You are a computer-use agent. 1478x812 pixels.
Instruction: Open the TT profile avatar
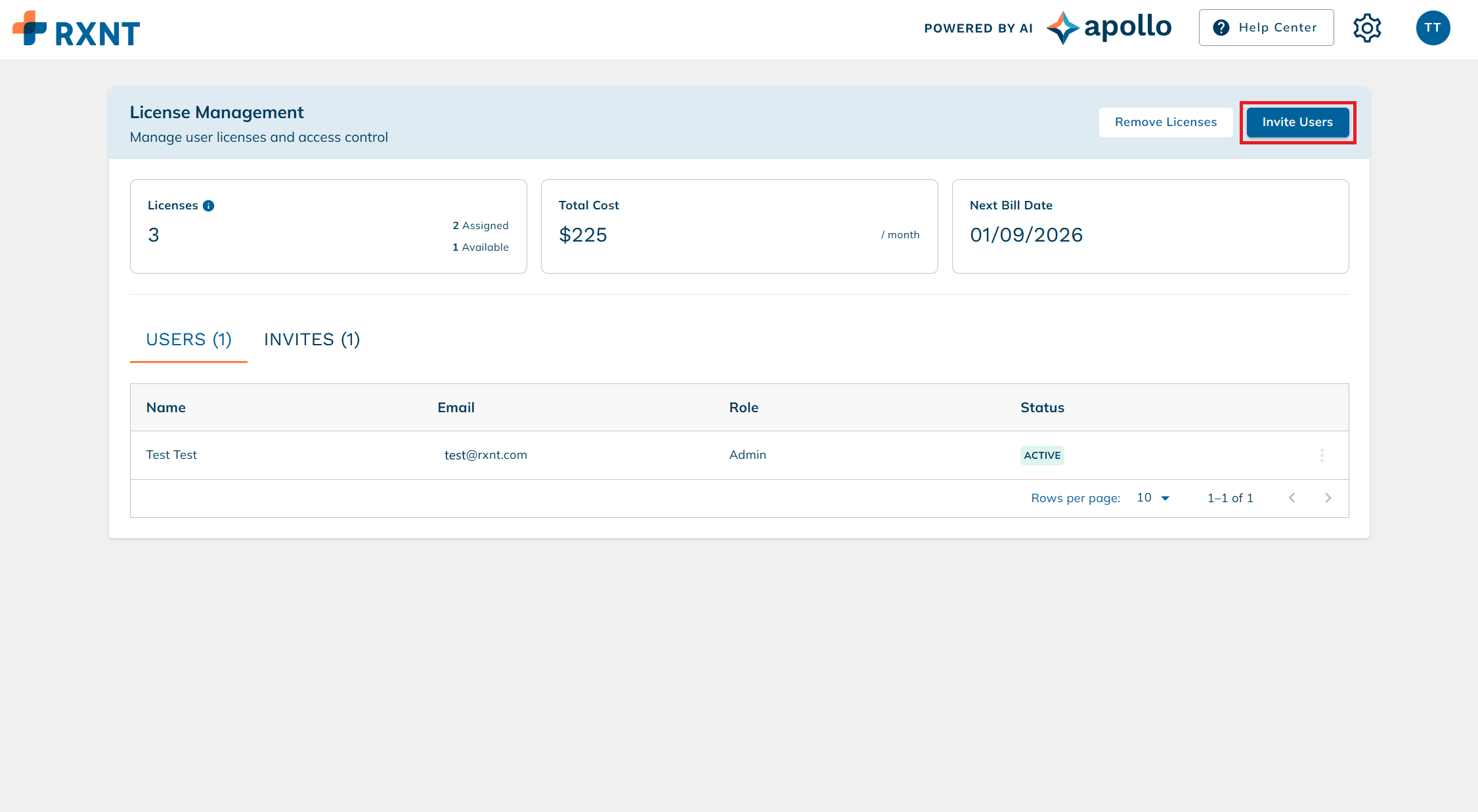pyautogui.click(x=1433, y=28)
